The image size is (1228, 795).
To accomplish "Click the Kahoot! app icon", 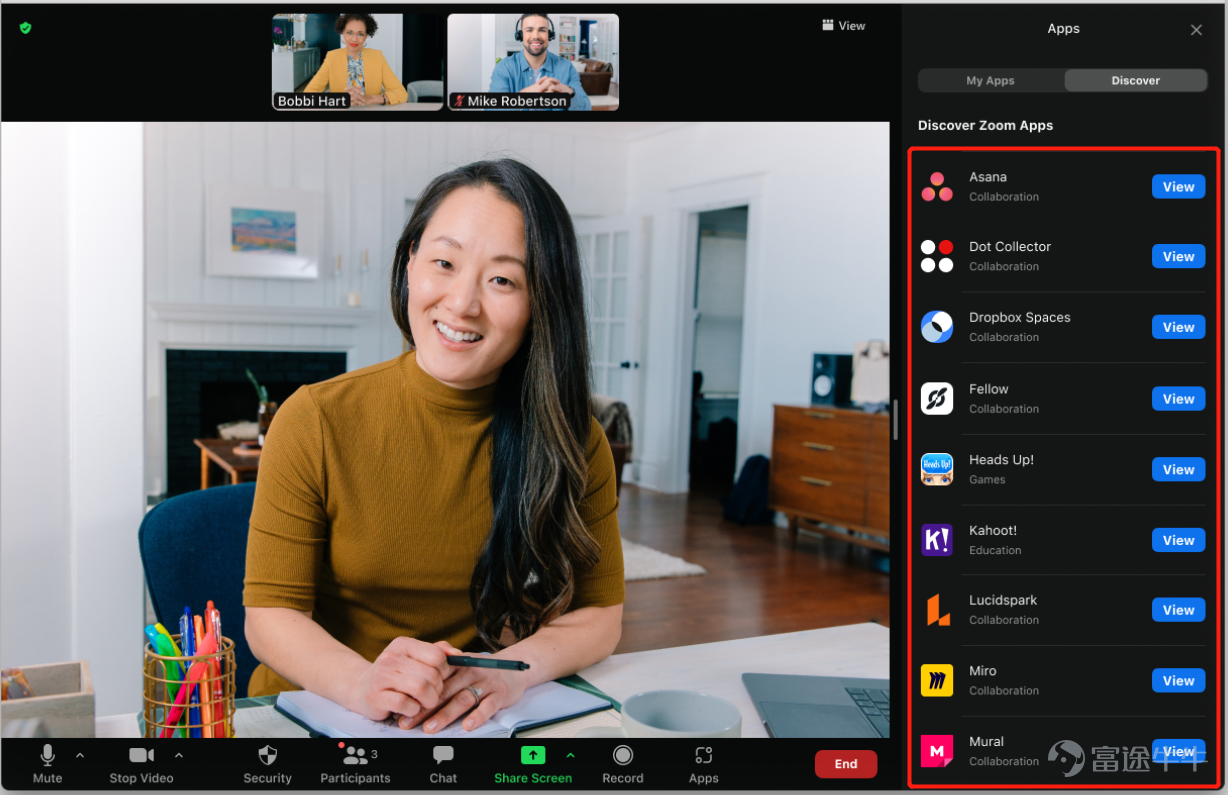I will tap(937, 540).
